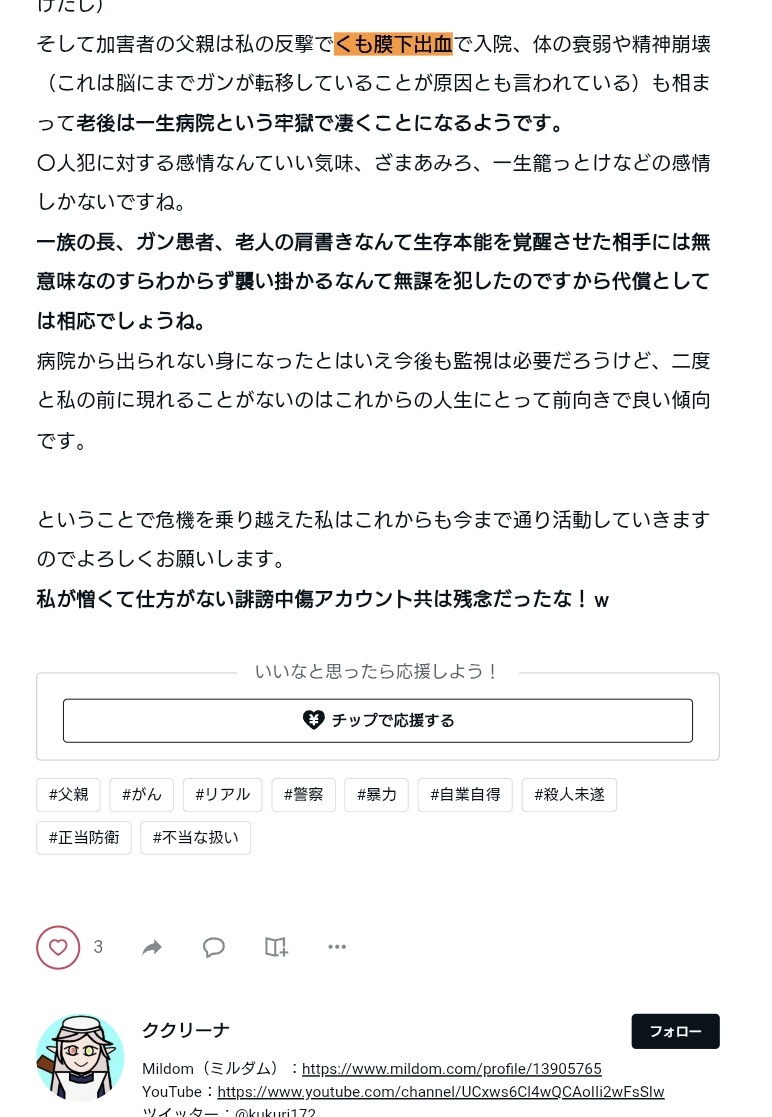Add article to magazine icon

tap(276, 947)
